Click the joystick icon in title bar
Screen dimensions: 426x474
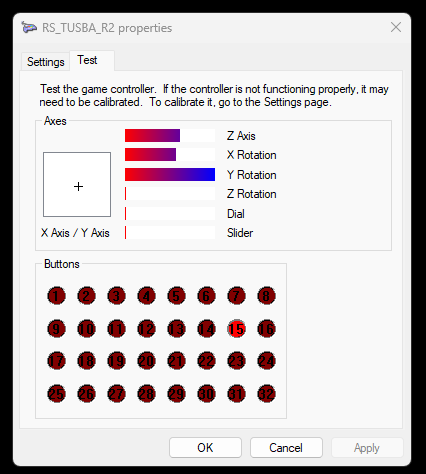[x=29, y=27]
